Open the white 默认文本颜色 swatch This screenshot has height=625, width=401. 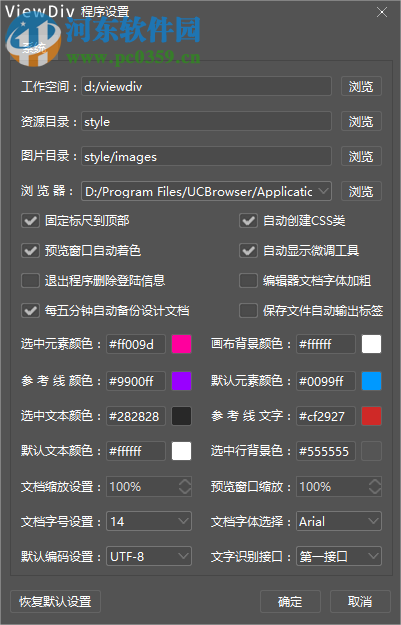coord(181,451)
